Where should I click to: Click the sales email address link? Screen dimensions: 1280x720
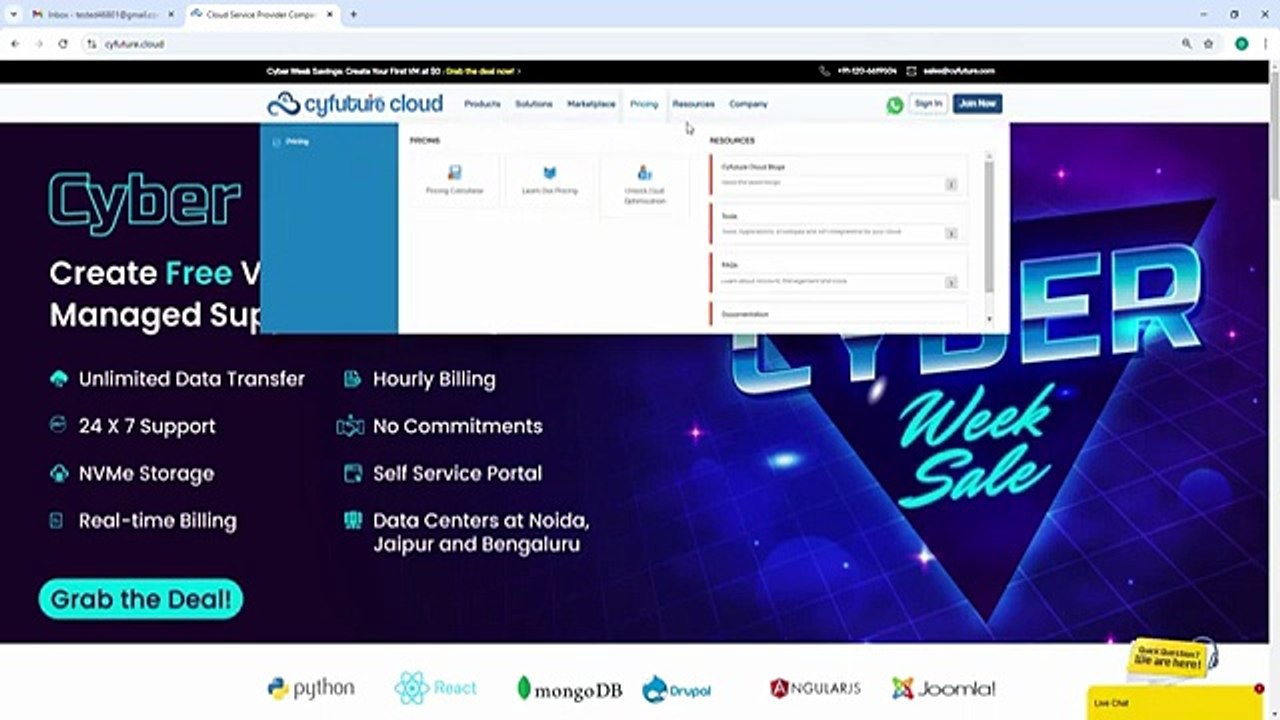[x=958, y=72]
